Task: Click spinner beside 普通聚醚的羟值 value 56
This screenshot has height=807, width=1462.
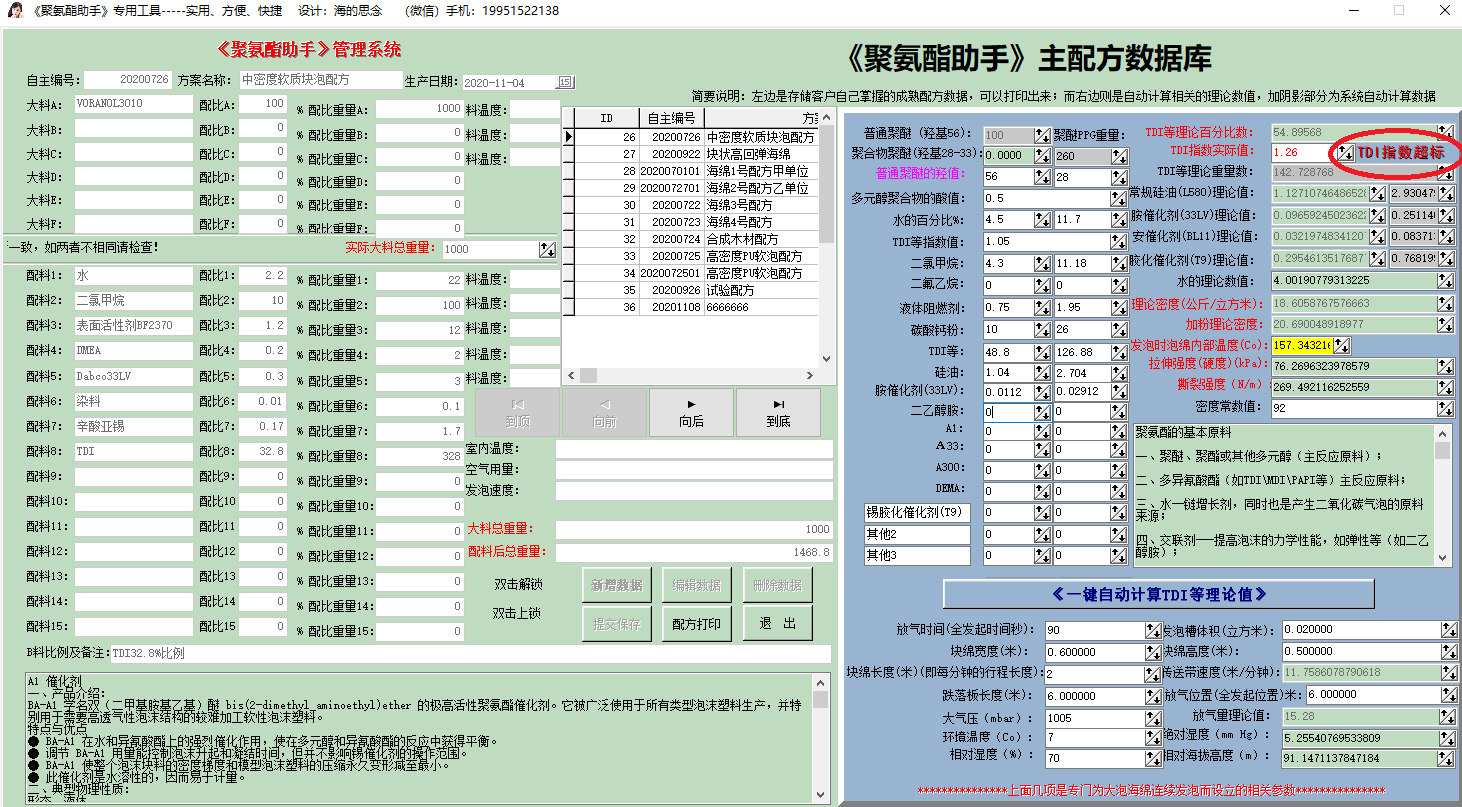Action: tap(1042, 177)
